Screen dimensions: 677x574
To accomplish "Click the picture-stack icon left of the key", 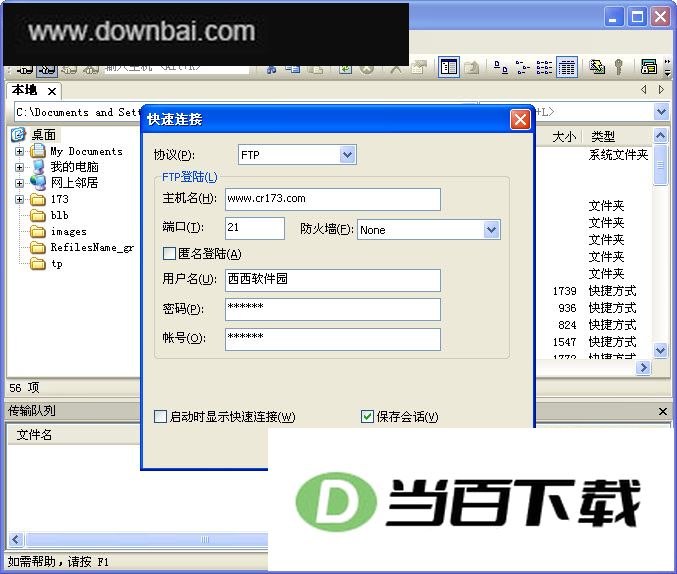I will point(597,67).
